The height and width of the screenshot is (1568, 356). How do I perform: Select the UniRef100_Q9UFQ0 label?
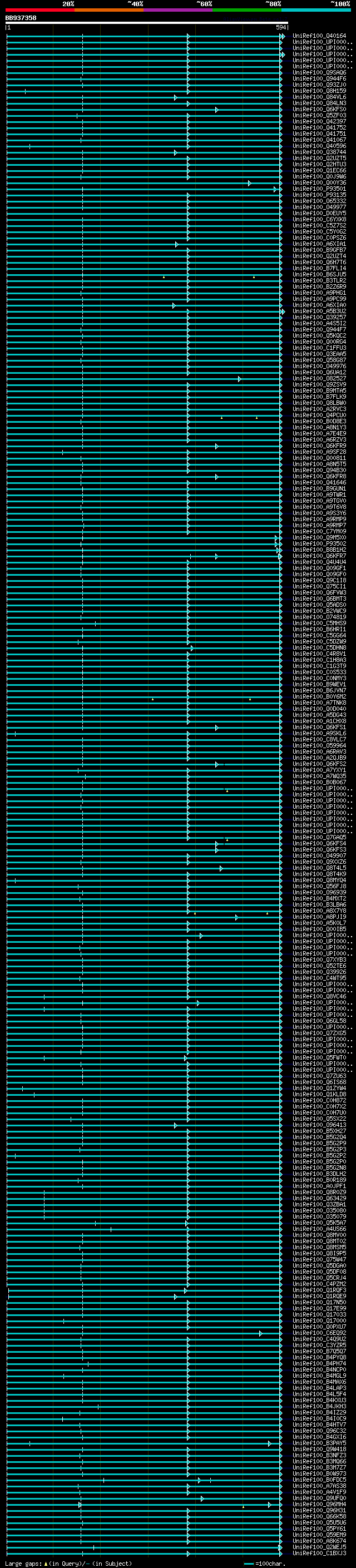(319, 1498)
